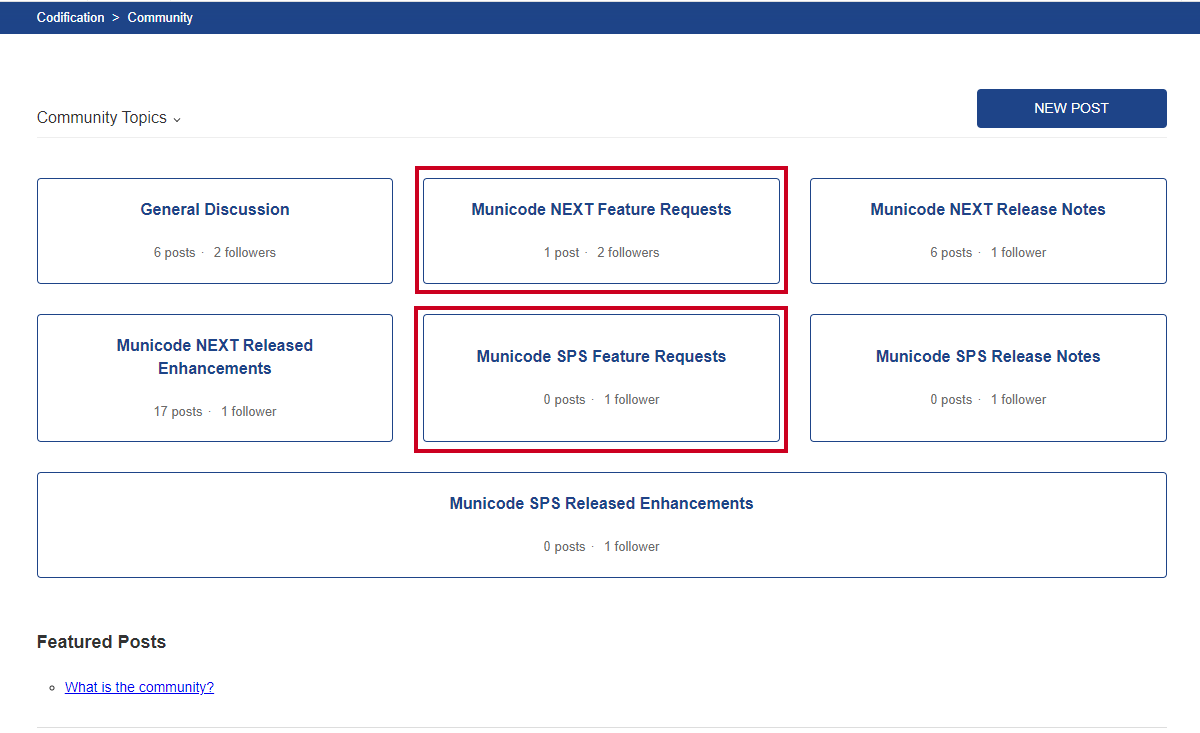1200x733 pixels.
Task: Open the 'What is the community?' post
Action: [x=139, y=687]
